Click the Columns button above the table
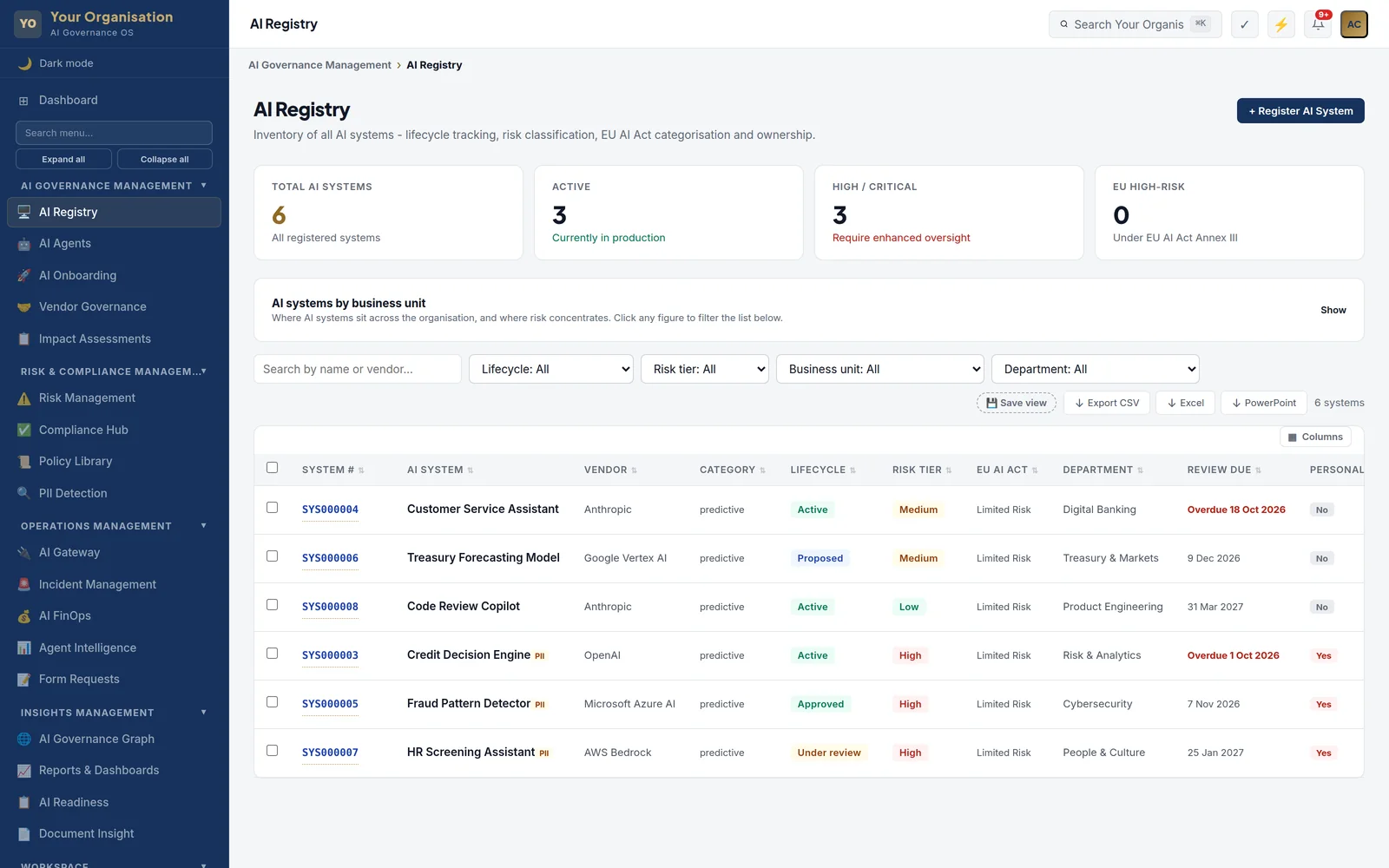This screenshot has height=868, width=1389. point(1315,437)
